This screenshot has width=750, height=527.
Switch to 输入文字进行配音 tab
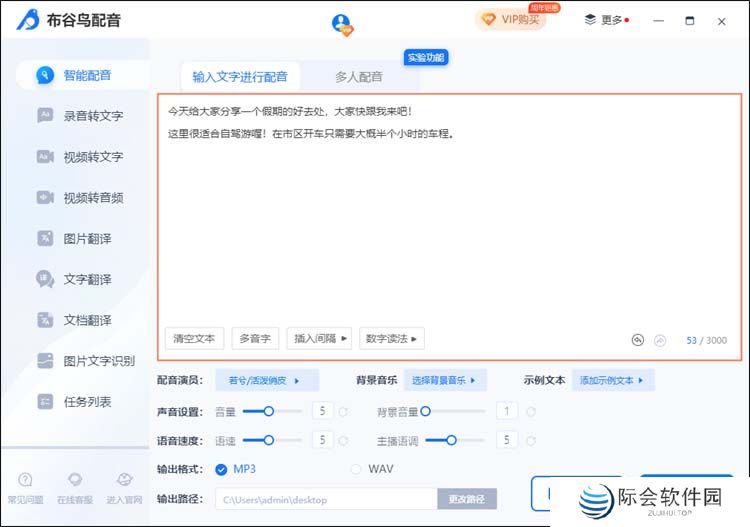point(240,77)
